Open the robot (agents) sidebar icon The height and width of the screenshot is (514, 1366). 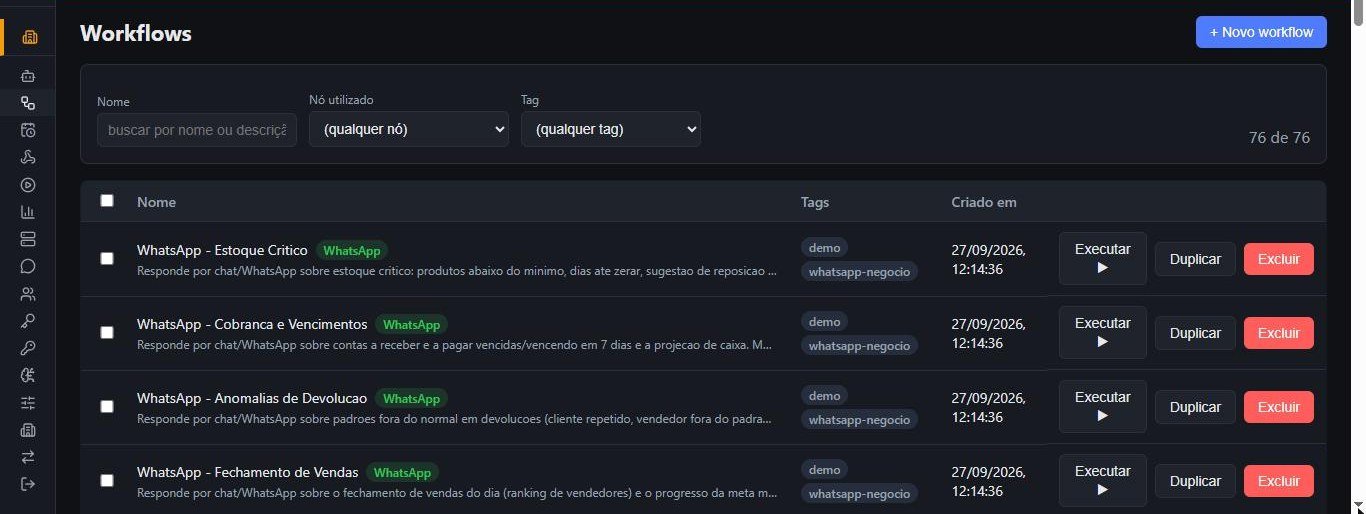[28, 76]
